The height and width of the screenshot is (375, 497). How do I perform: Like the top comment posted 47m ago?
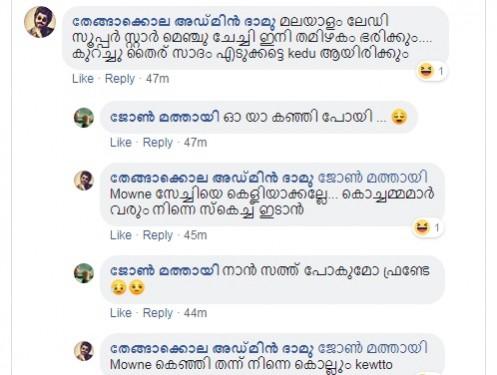(83, 79)
